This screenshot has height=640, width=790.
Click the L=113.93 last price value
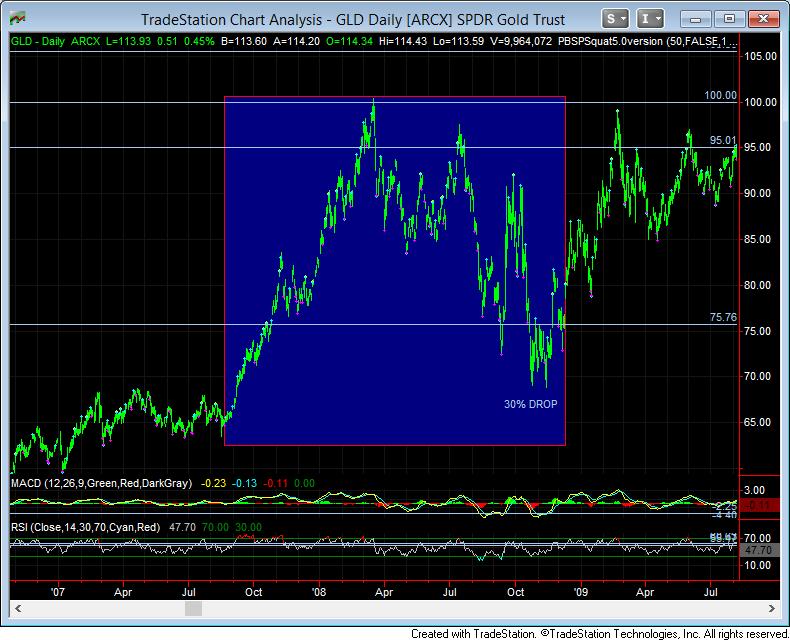(128, 41)
